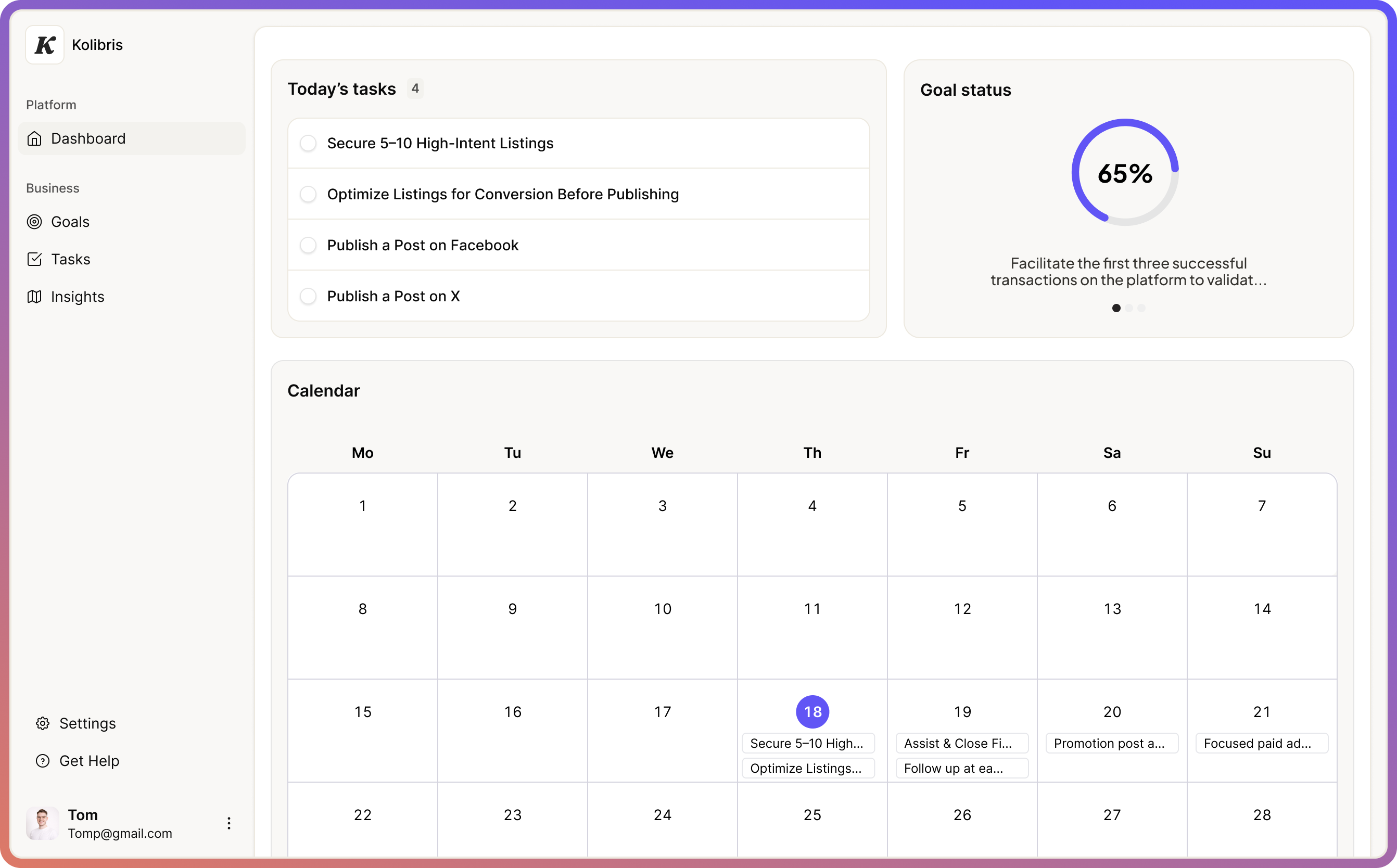This screenshot has width=1397, height=868.
Task: Open the three-dot menu next to Tom's account
Action: 228,823
